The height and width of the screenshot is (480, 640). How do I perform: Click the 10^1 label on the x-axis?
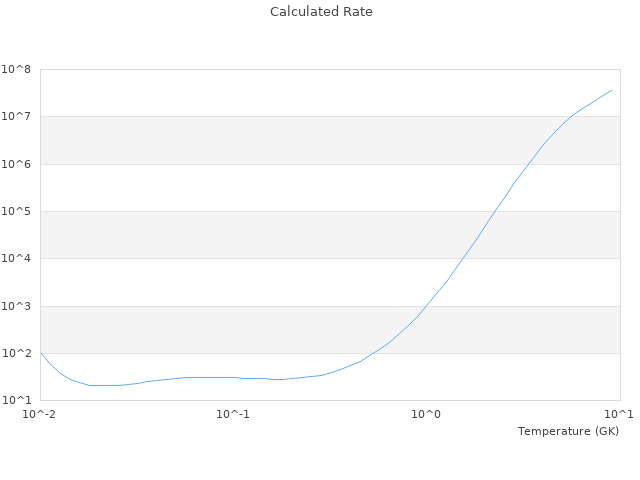coord(619,414)
